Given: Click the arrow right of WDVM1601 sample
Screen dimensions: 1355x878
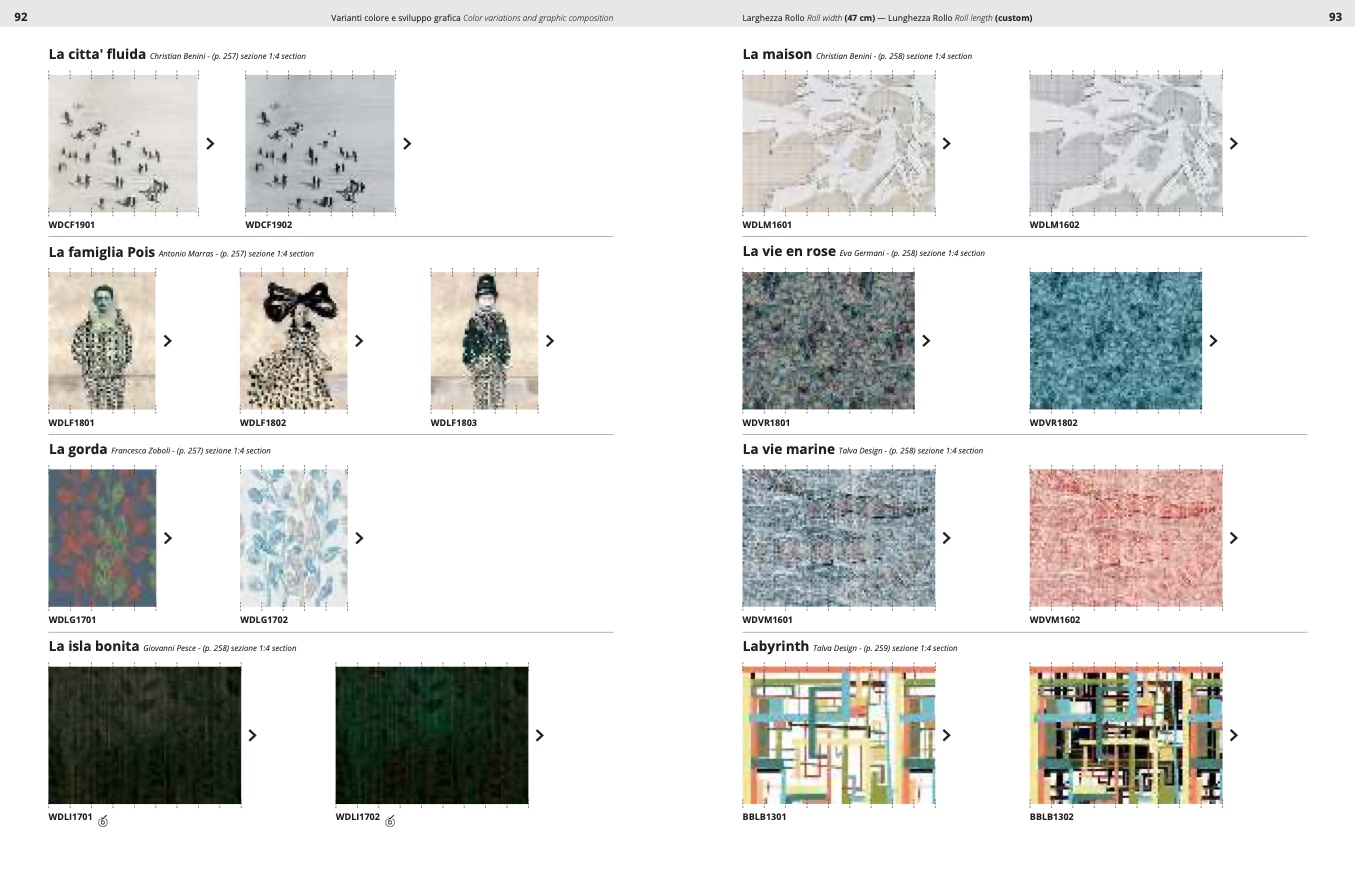Looking at the screenshot, I should [x=946, y=538].
